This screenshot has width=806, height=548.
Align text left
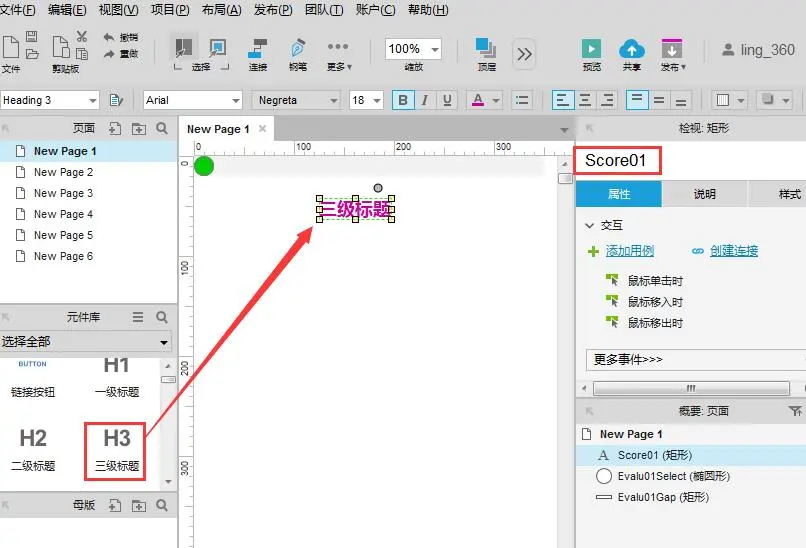click(562, 100)
